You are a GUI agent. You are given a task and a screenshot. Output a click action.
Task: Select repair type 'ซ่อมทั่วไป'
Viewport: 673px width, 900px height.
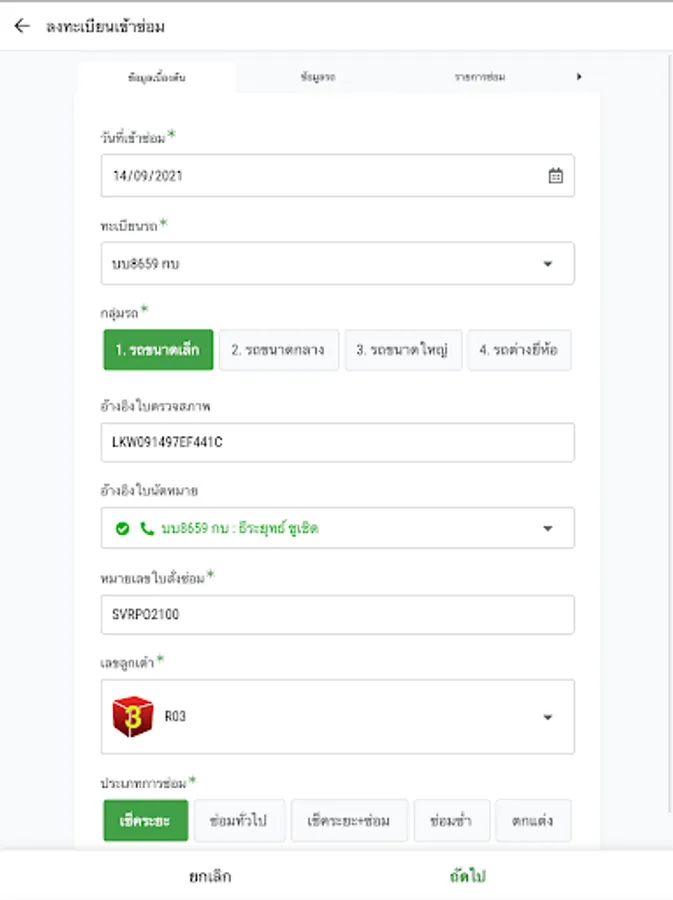[240, 821]
